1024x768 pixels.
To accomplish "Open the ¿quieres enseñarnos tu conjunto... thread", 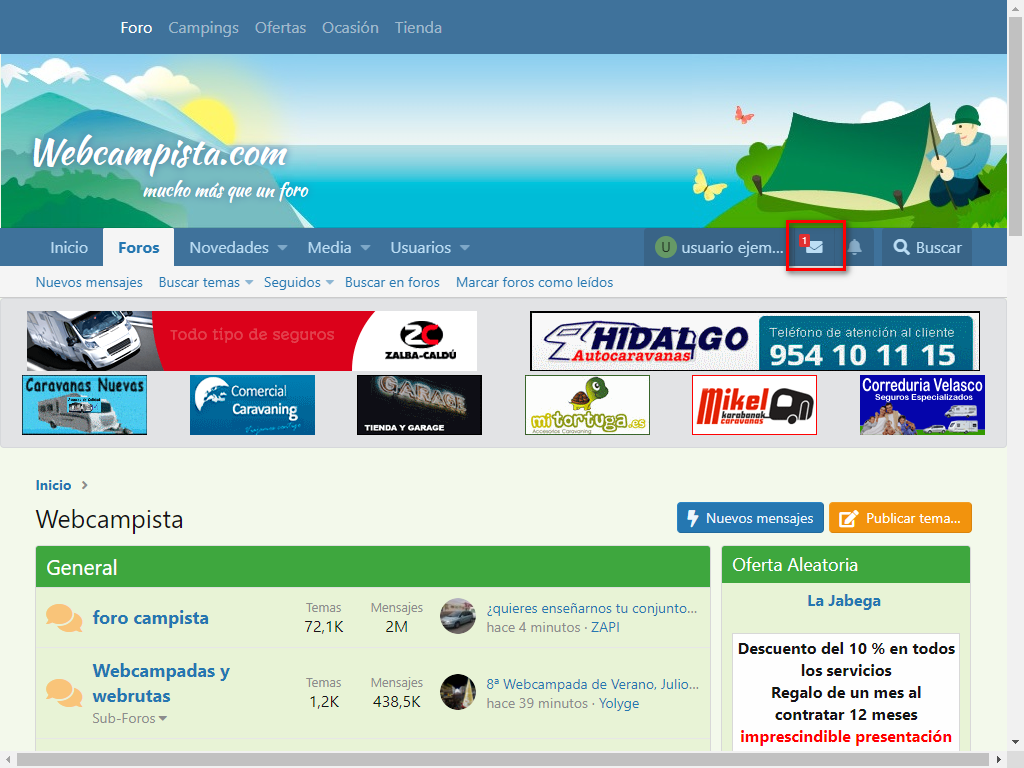I will pos(592,608).
